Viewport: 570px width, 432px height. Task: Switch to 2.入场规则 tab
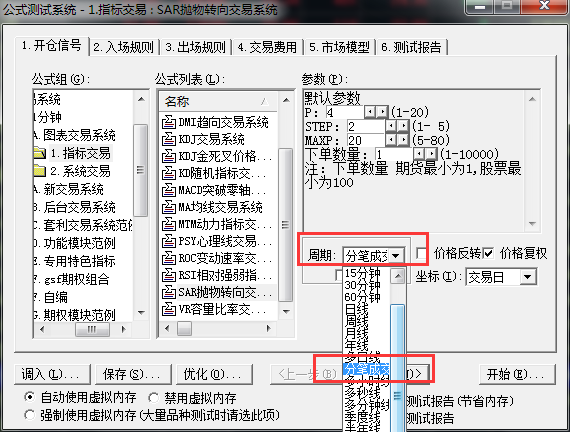(123, 47)
